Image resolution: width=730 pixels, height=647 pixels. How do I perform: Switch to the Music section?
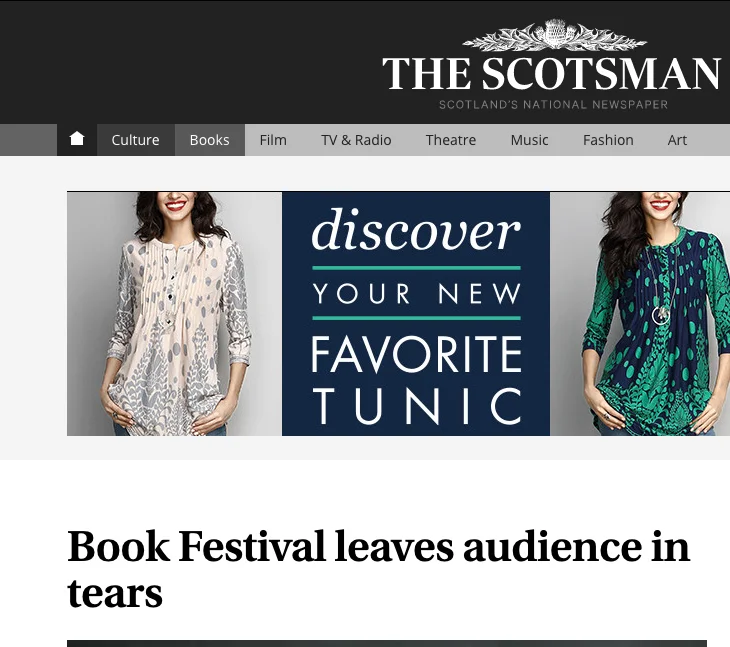pyautogui.click(x=529, y=140)
